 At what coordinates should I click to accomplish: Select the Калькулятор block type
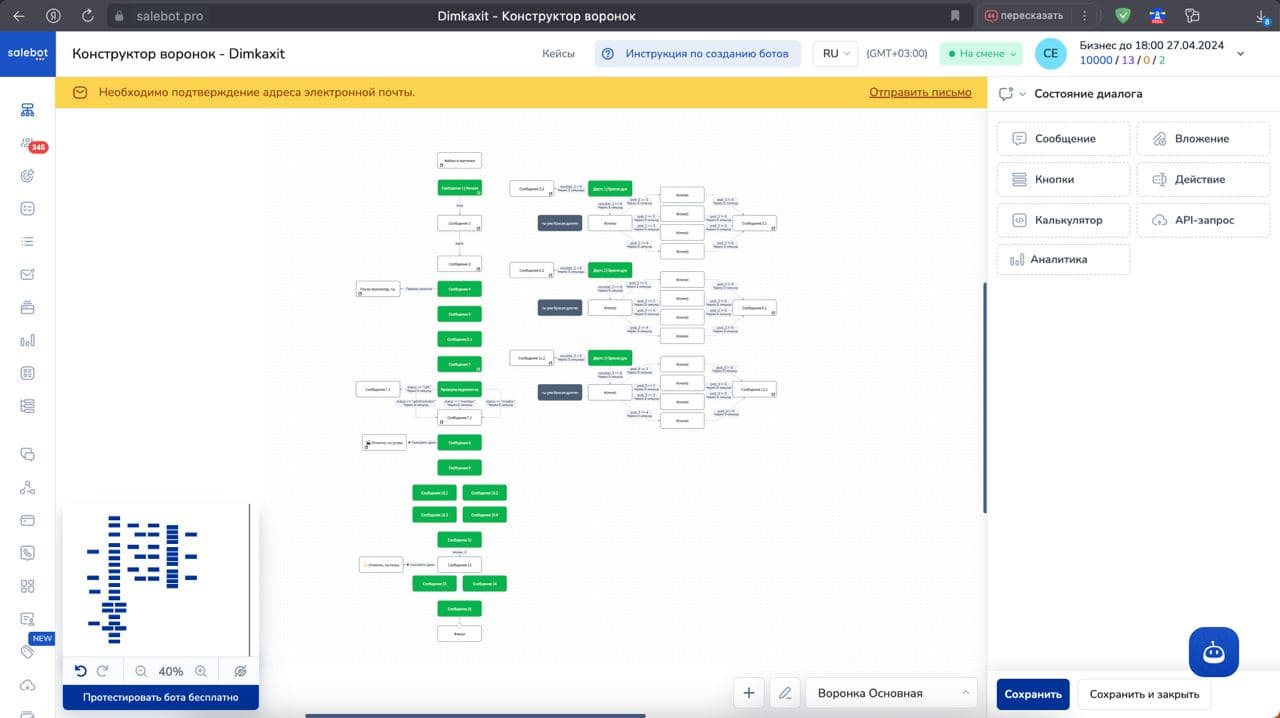click(1063, 220)
